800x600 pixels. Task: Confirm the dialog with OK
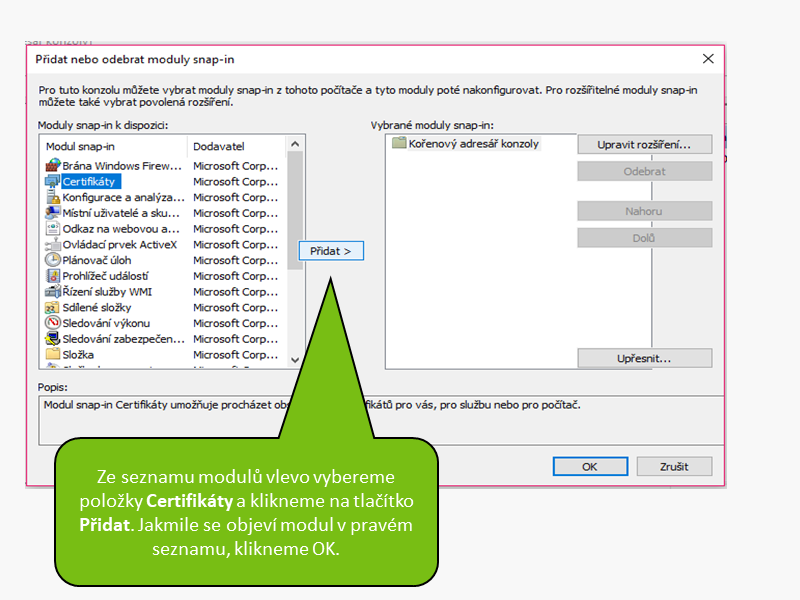(x=589, y=466)
